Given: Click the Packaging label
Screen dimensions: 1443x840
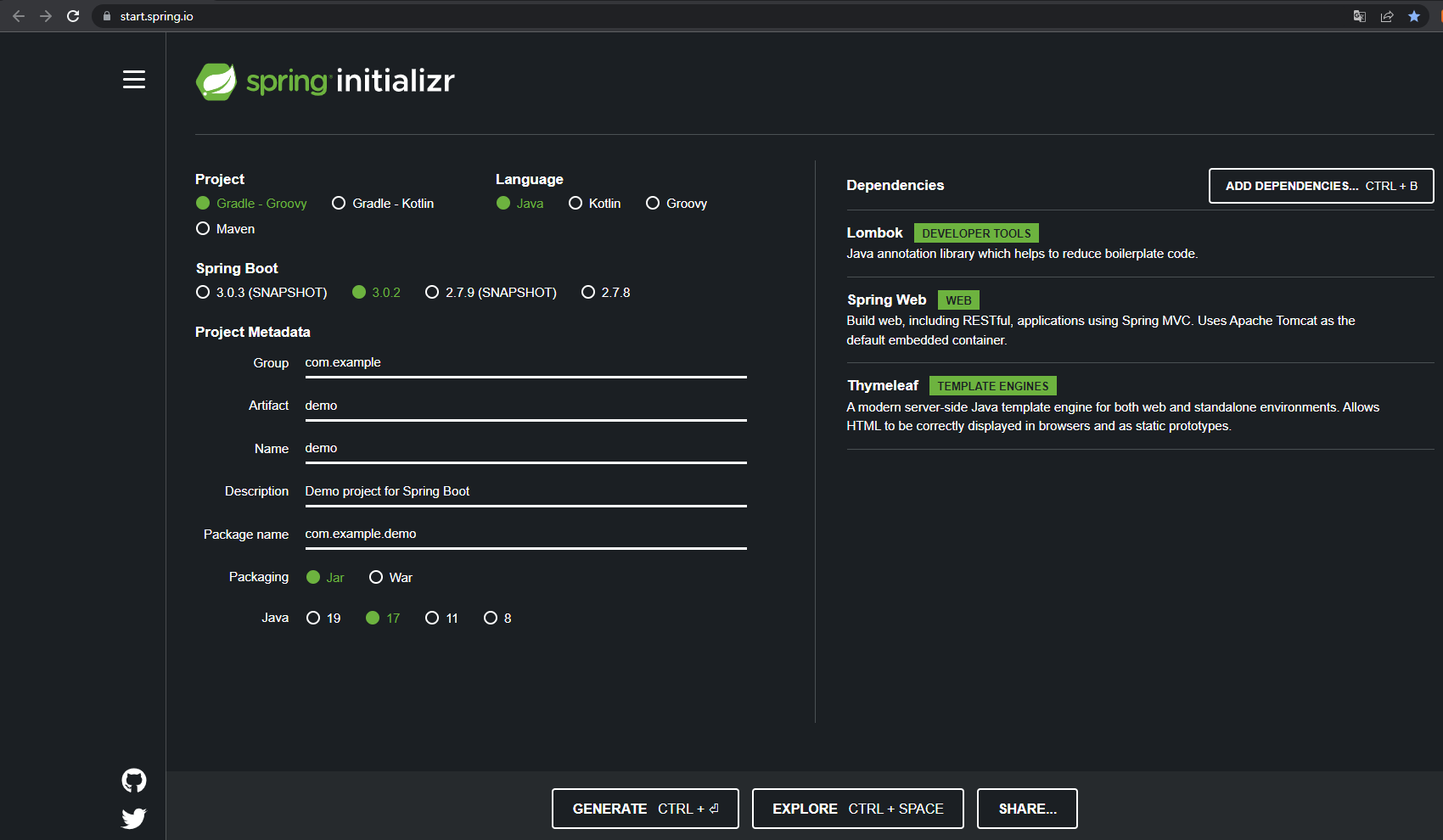Looking at the screenshot, I should 259,578.
